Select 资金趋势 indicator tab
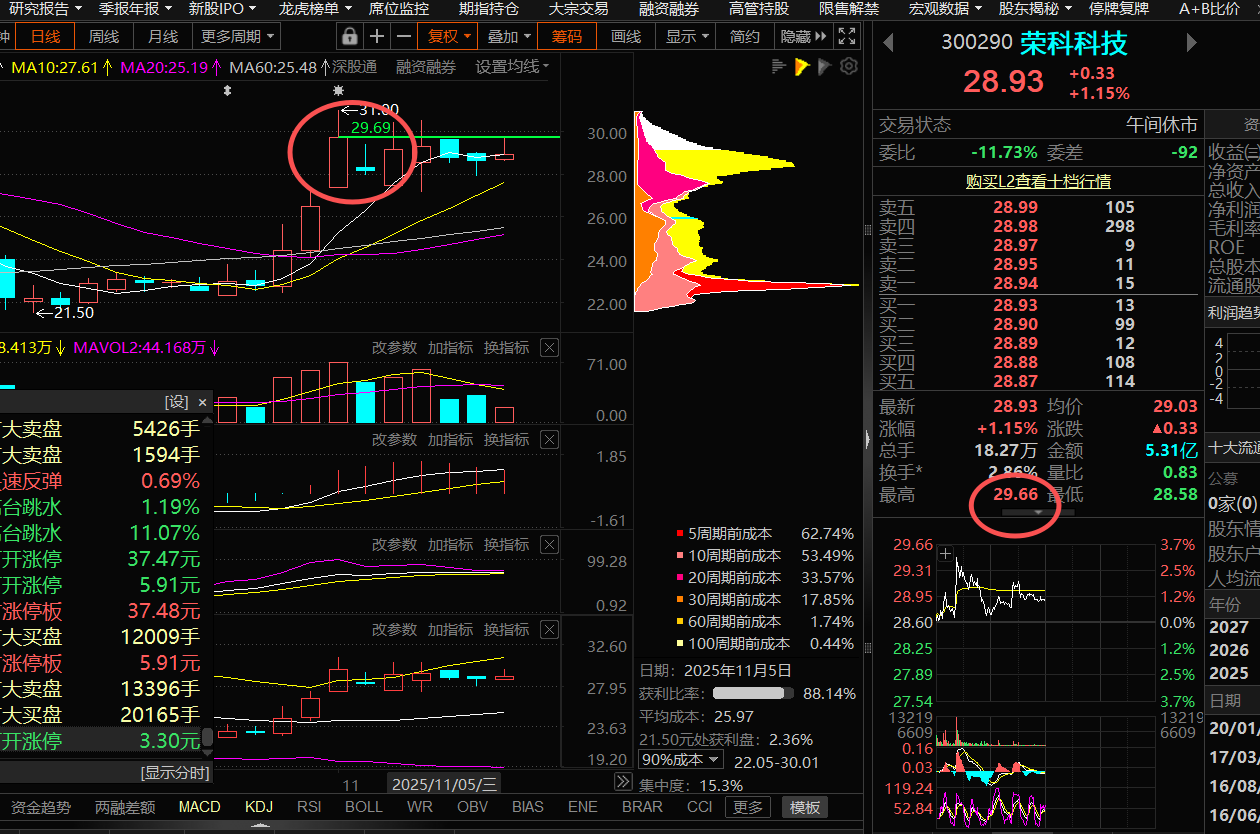 point(41,807)
